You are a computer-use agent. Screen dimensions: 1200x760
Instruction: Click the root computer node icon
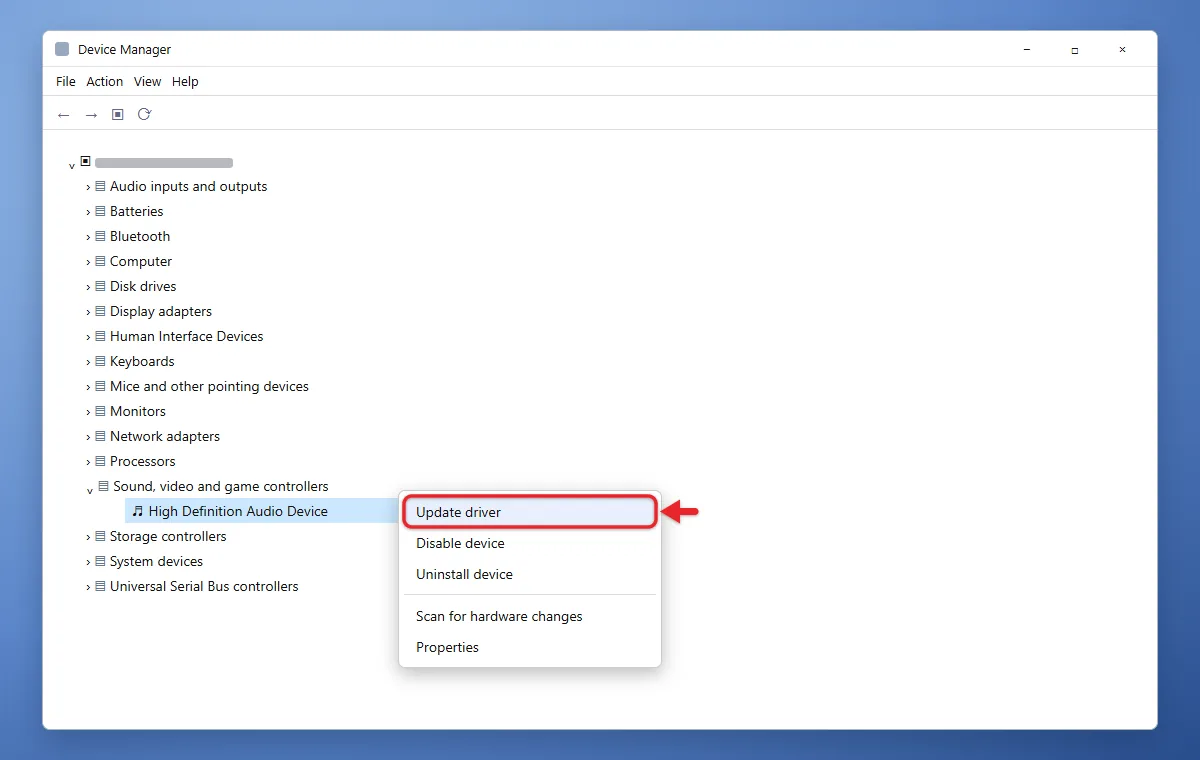tap(86, 161)
